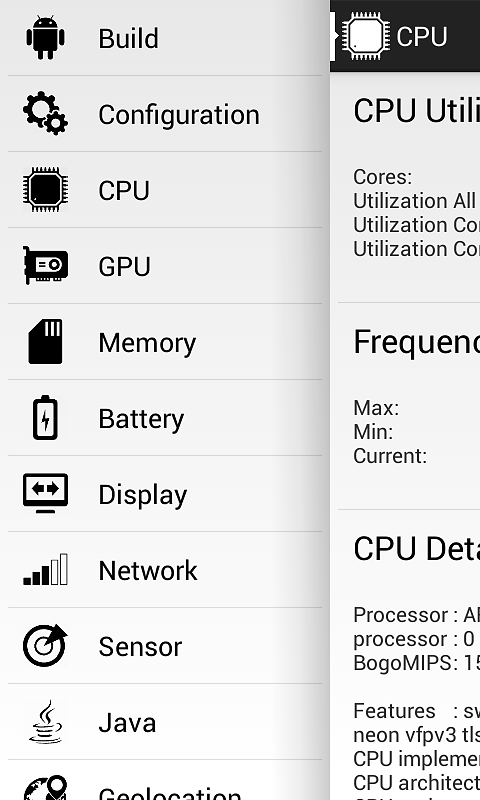Tap the processor chip icon in drawer
Screen dimensions: 480x800
click(45, 189)
